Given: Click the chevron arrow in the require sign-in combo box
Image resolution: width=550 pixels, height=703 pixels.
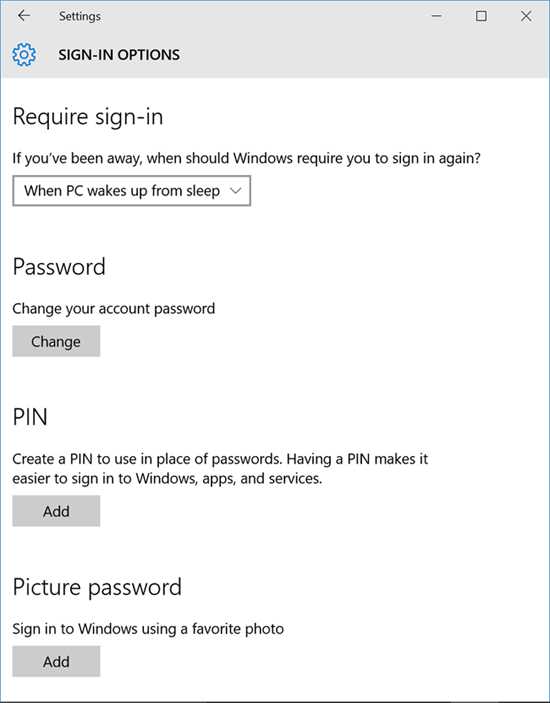Looking at the screenshot, I should pos(235,191).
